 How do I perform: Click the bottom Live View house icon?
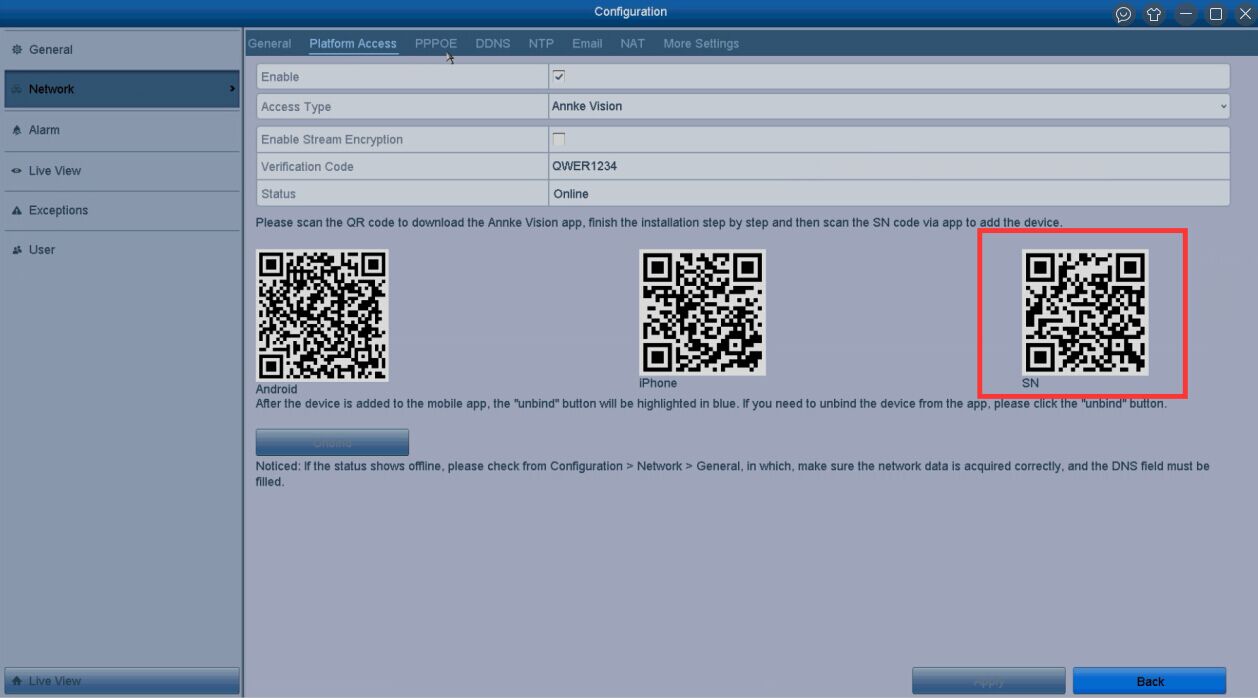17,681
